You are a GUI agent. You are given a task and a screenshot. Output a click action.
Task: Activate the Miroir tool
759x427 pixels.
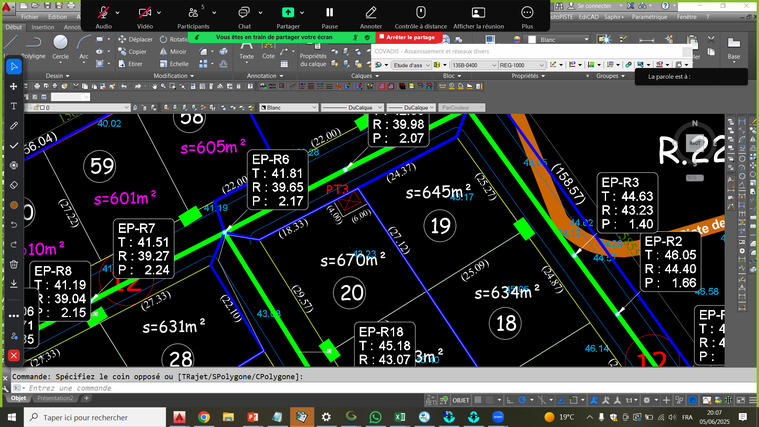tap(174, 50)
